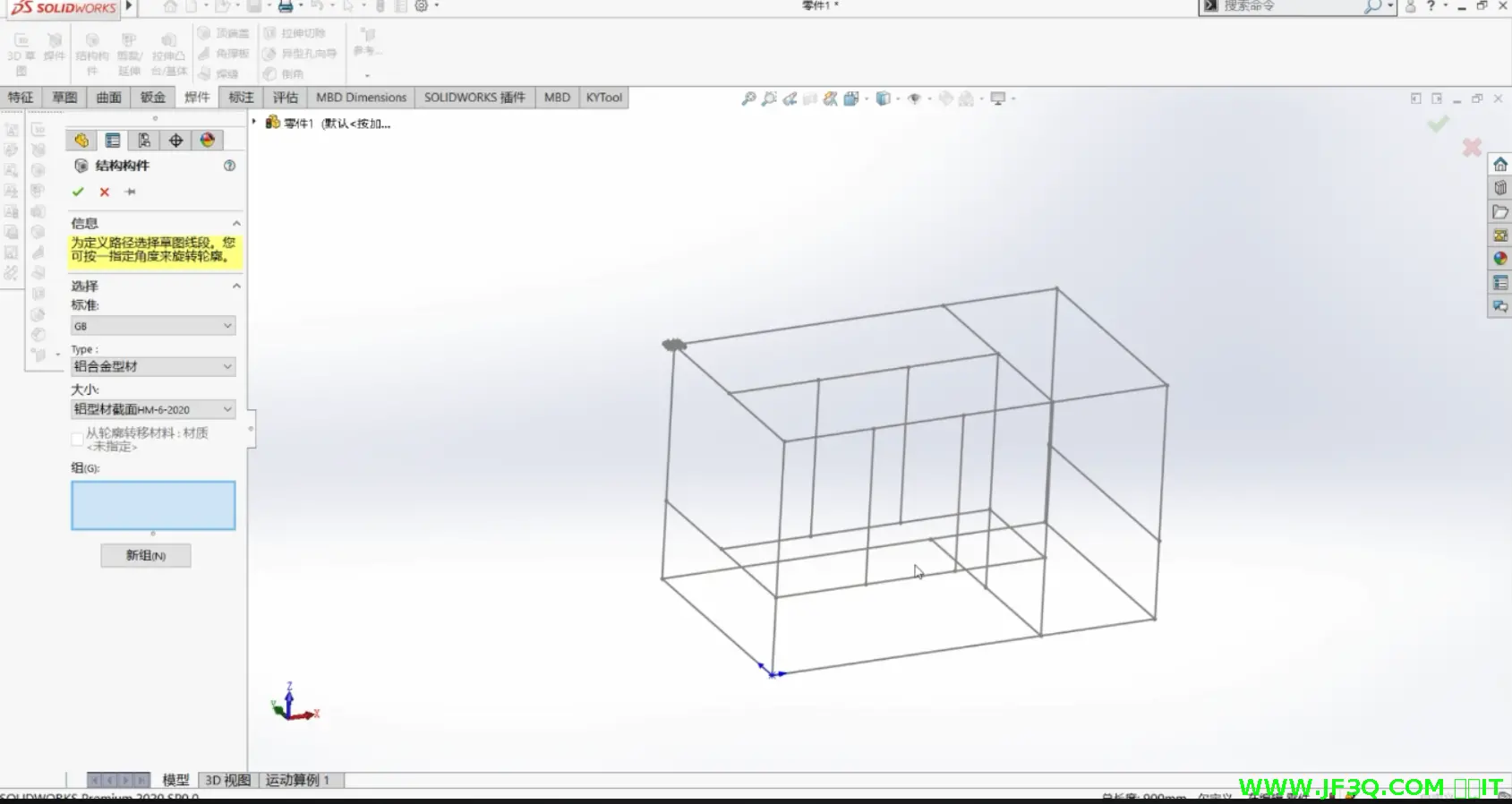Open the FeatureManager design tree tab
The height and width of the screenshot is (804, 1512).
click(x=81, y=141)
